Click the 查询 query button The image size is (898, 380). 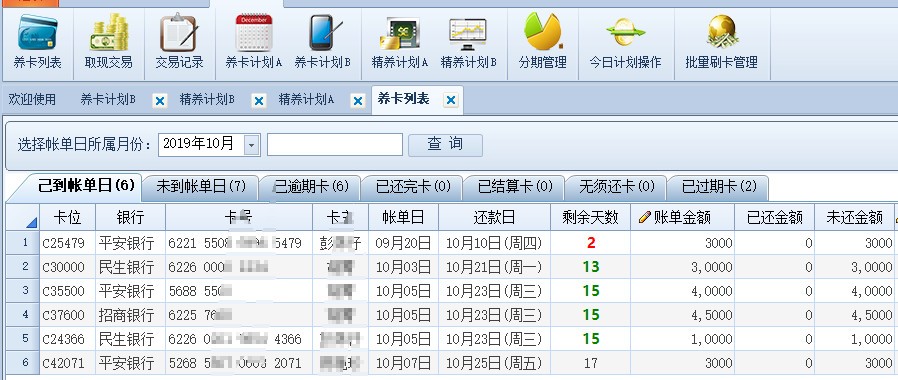coord(445,145)
